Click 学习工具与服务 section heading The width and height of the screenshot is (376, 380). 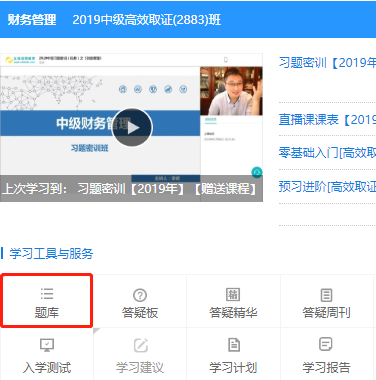(x=51, y=254)
